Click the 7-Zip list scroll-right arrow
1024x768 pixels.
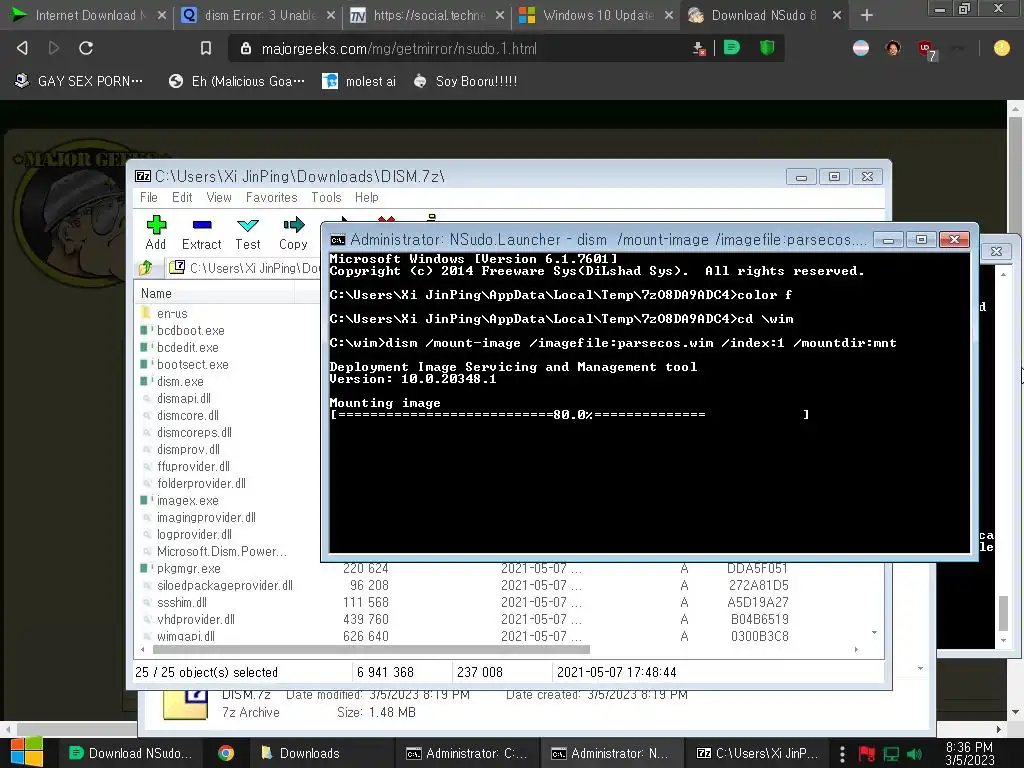(x=856, y=649)
